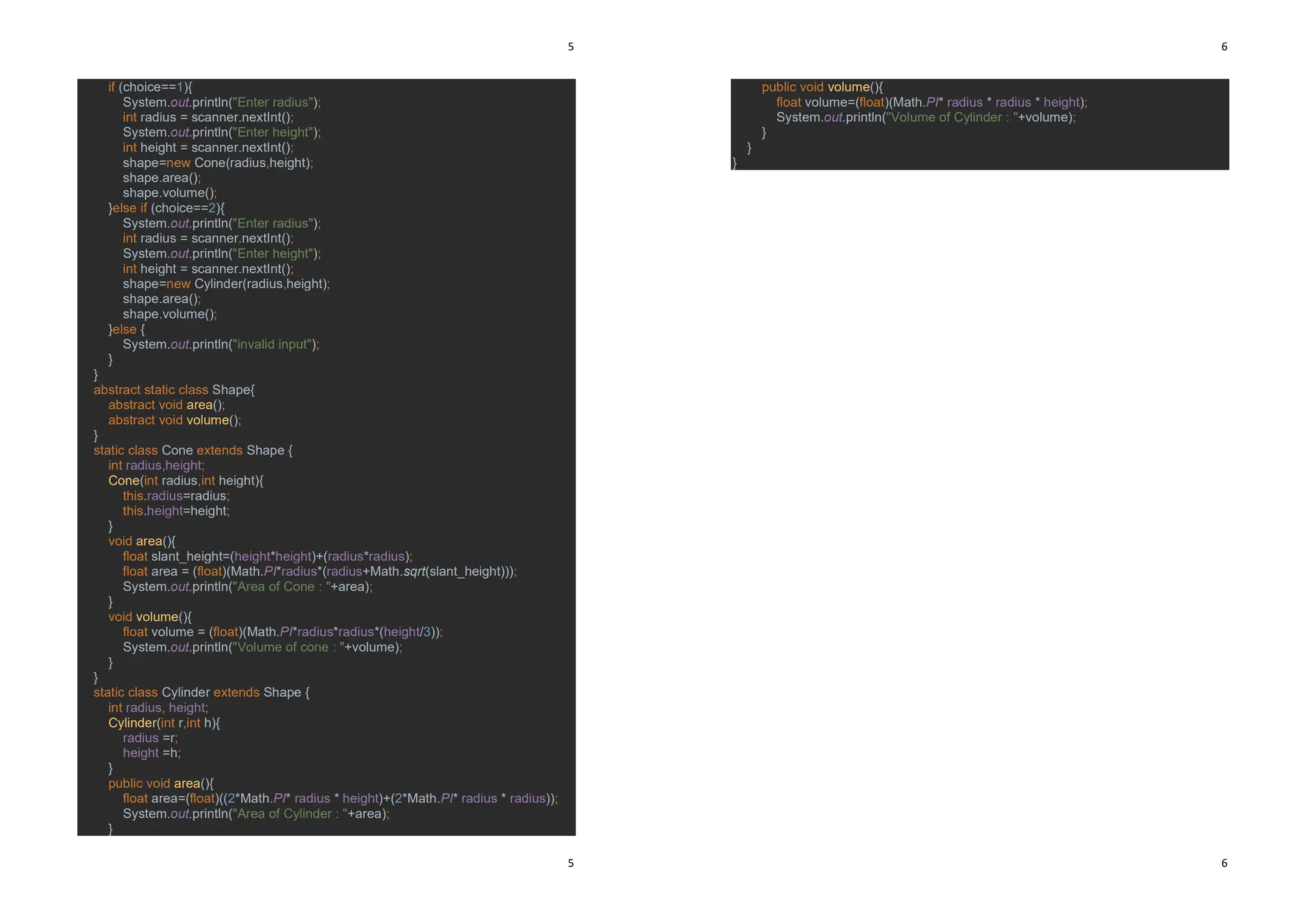This screenshot has height=924, width=1307.
Task: Click page number 5 at bottom
Action: 571,863
